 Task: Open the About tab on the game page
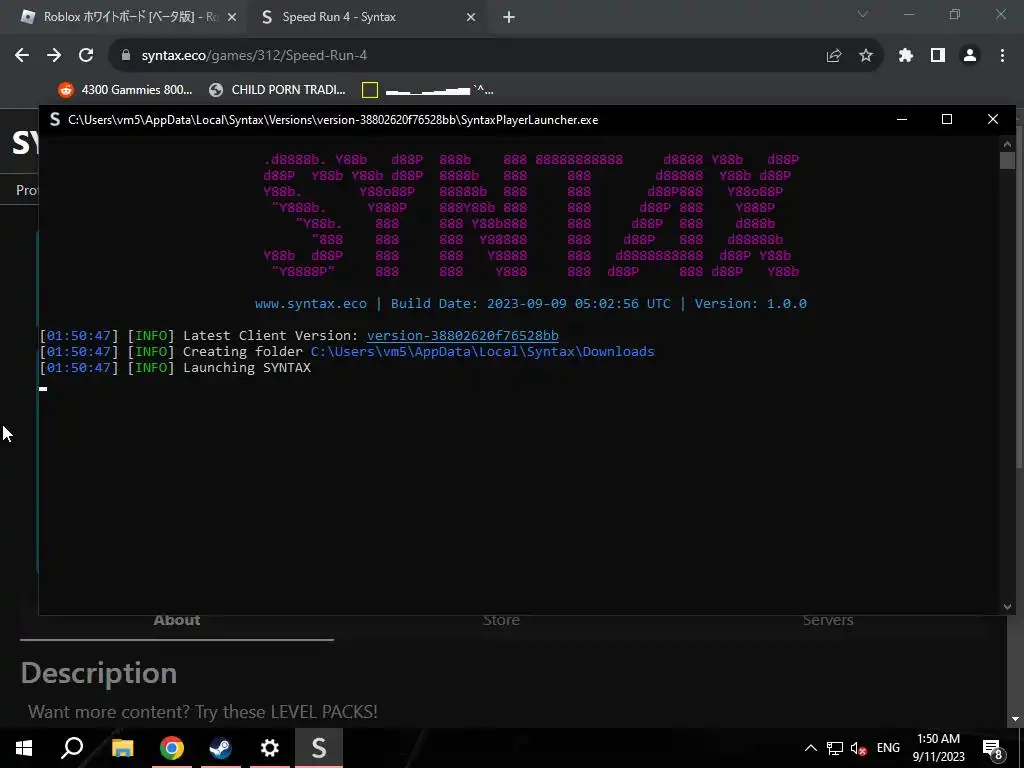tap(177, 621)
